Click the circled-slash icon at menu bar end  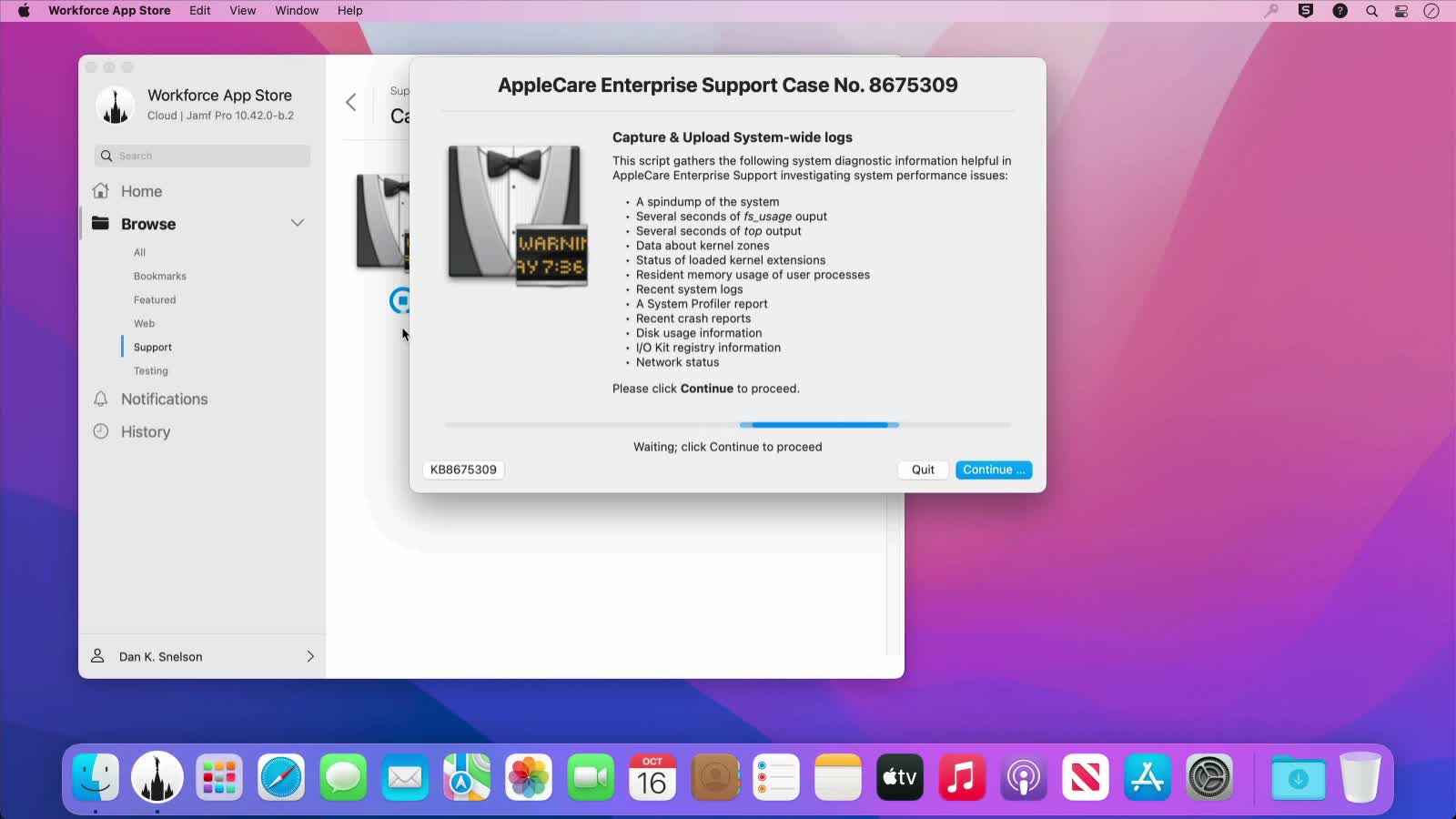(1431, 11)
